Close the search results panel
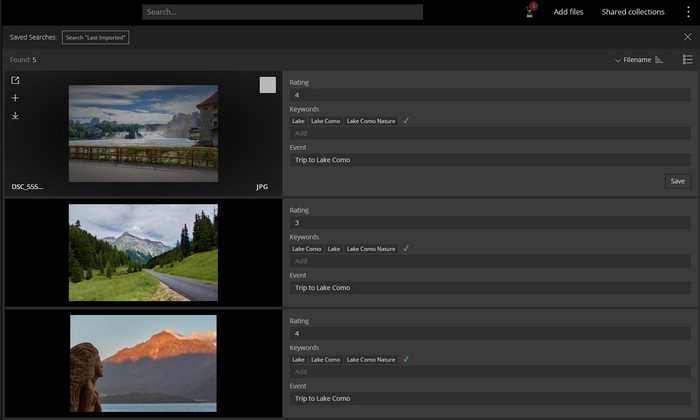 687,37
